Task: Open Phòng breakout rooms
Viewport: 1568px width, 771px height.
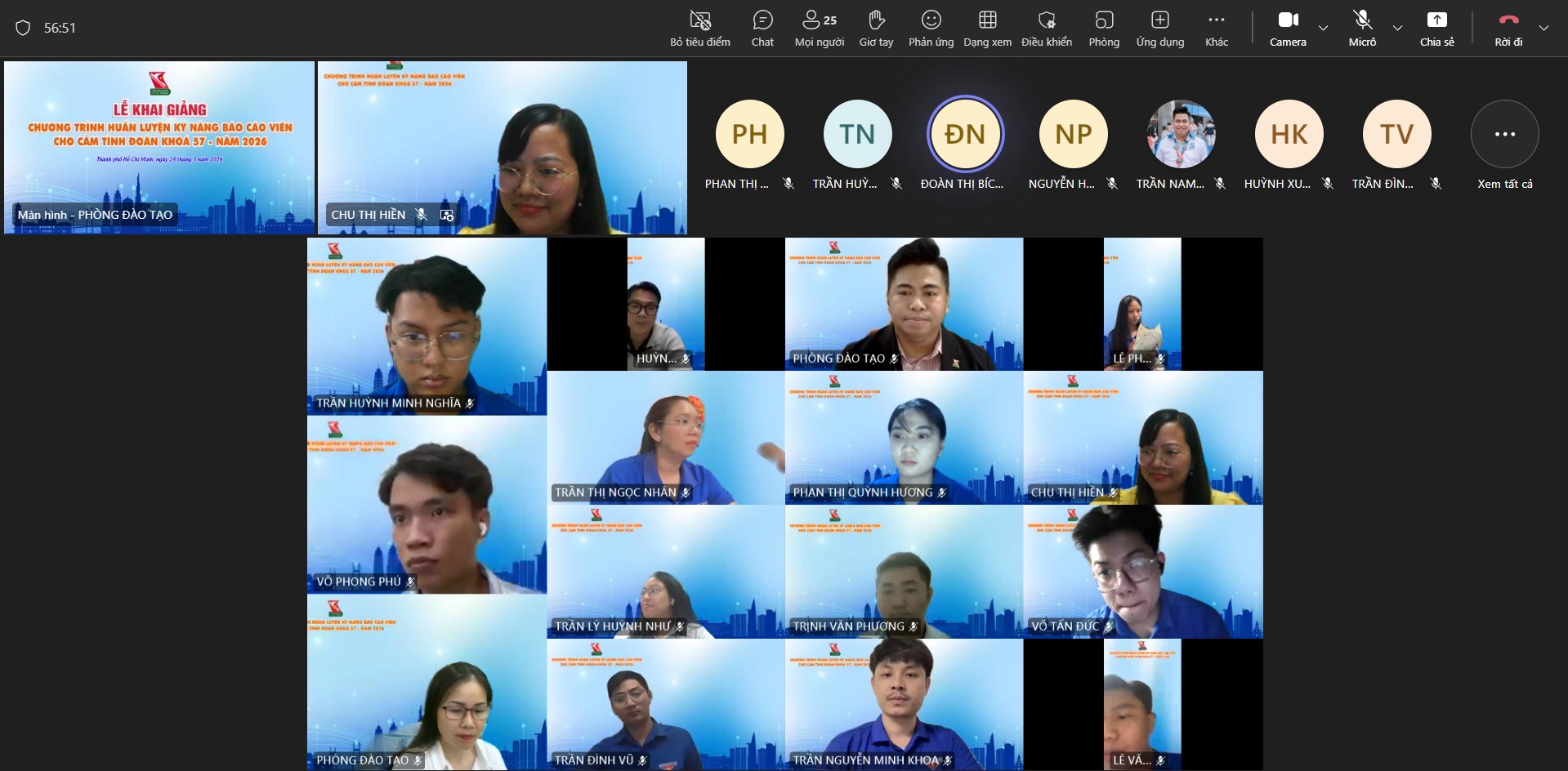Action: pos(1104,28)
